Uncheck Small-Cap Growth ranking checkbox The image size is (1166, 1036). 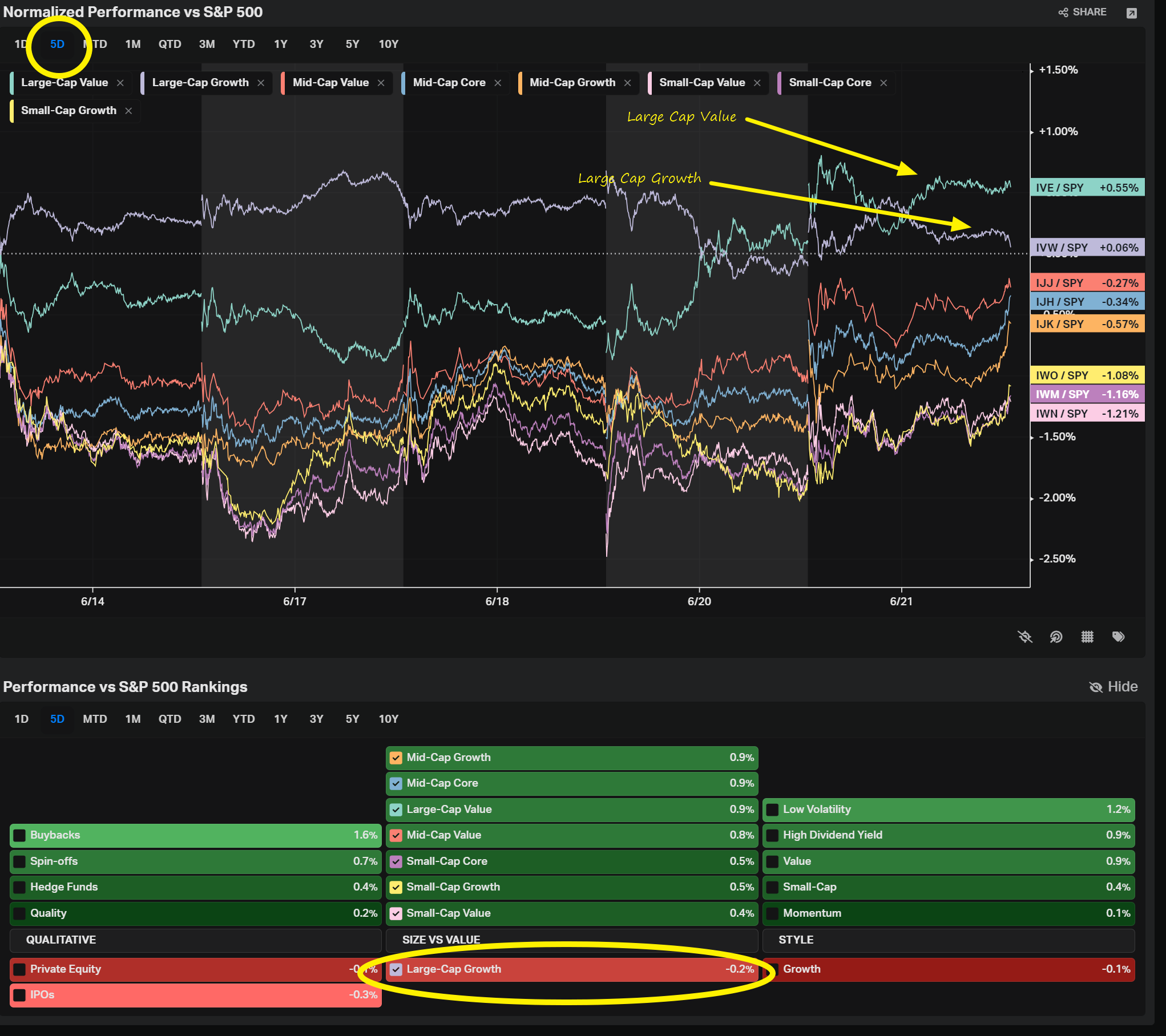(396, 887)
